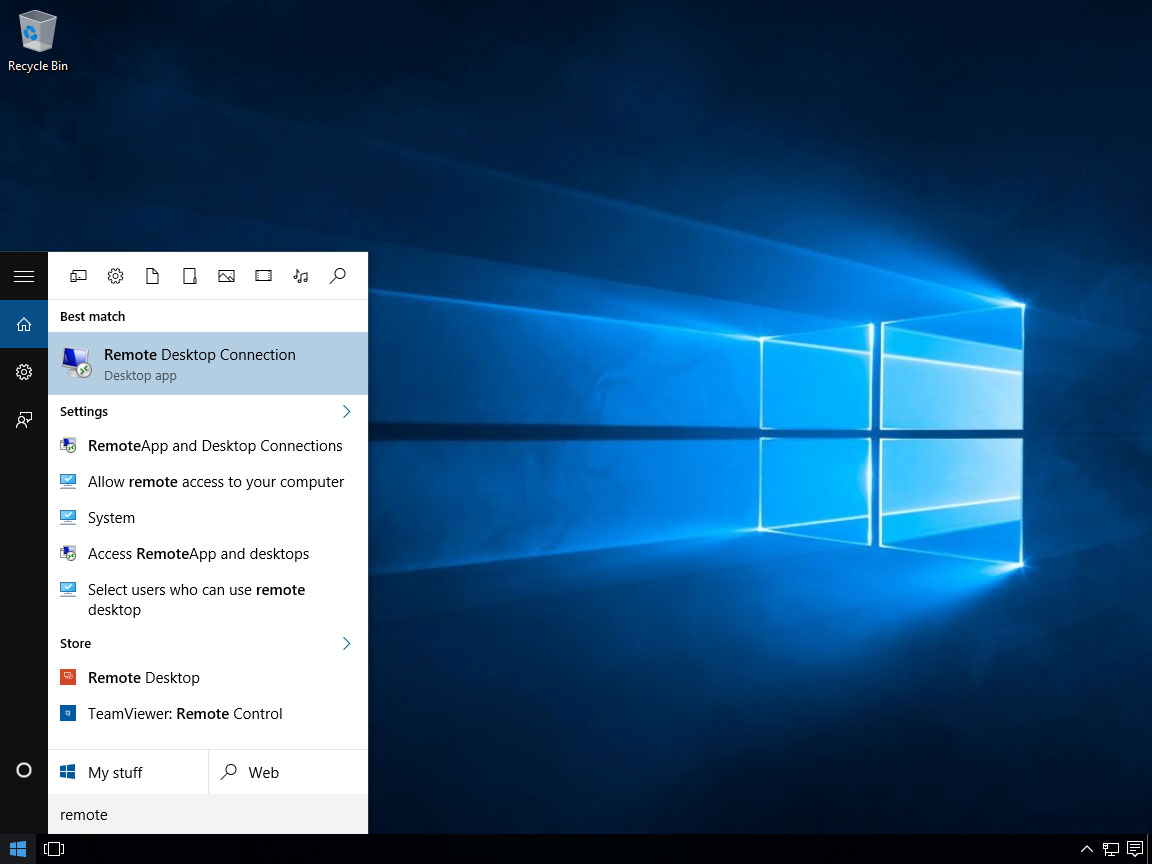Show hidden system tray icons
This screenshot has width=1152, height=864.
(x=1087, y=849)
